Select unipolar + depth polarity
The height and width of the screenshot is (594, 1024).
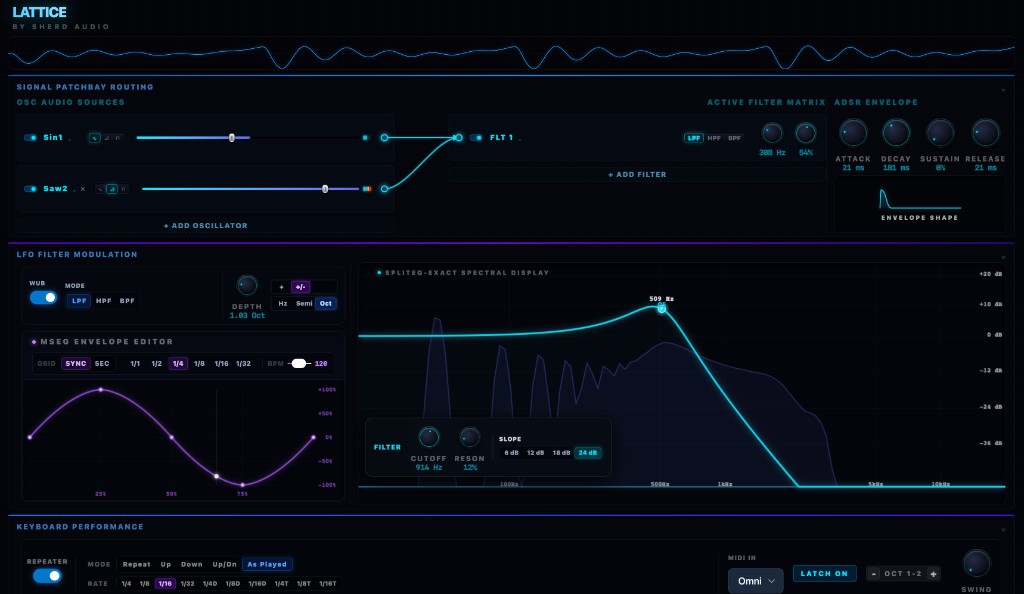pyautogui.click(x=281, y=287)
